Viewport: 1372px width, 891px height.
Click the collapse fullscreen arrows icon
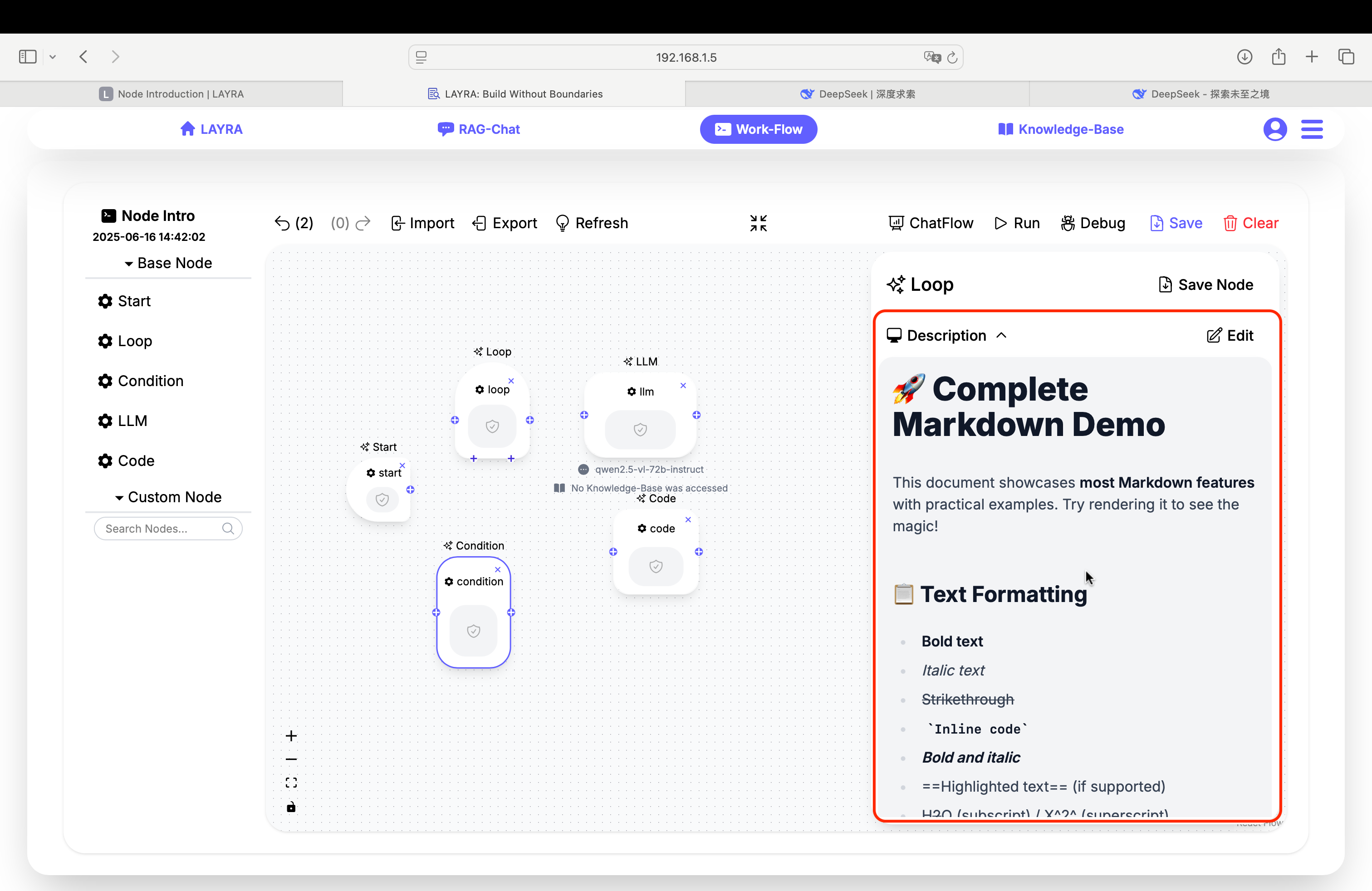point(758,223)
